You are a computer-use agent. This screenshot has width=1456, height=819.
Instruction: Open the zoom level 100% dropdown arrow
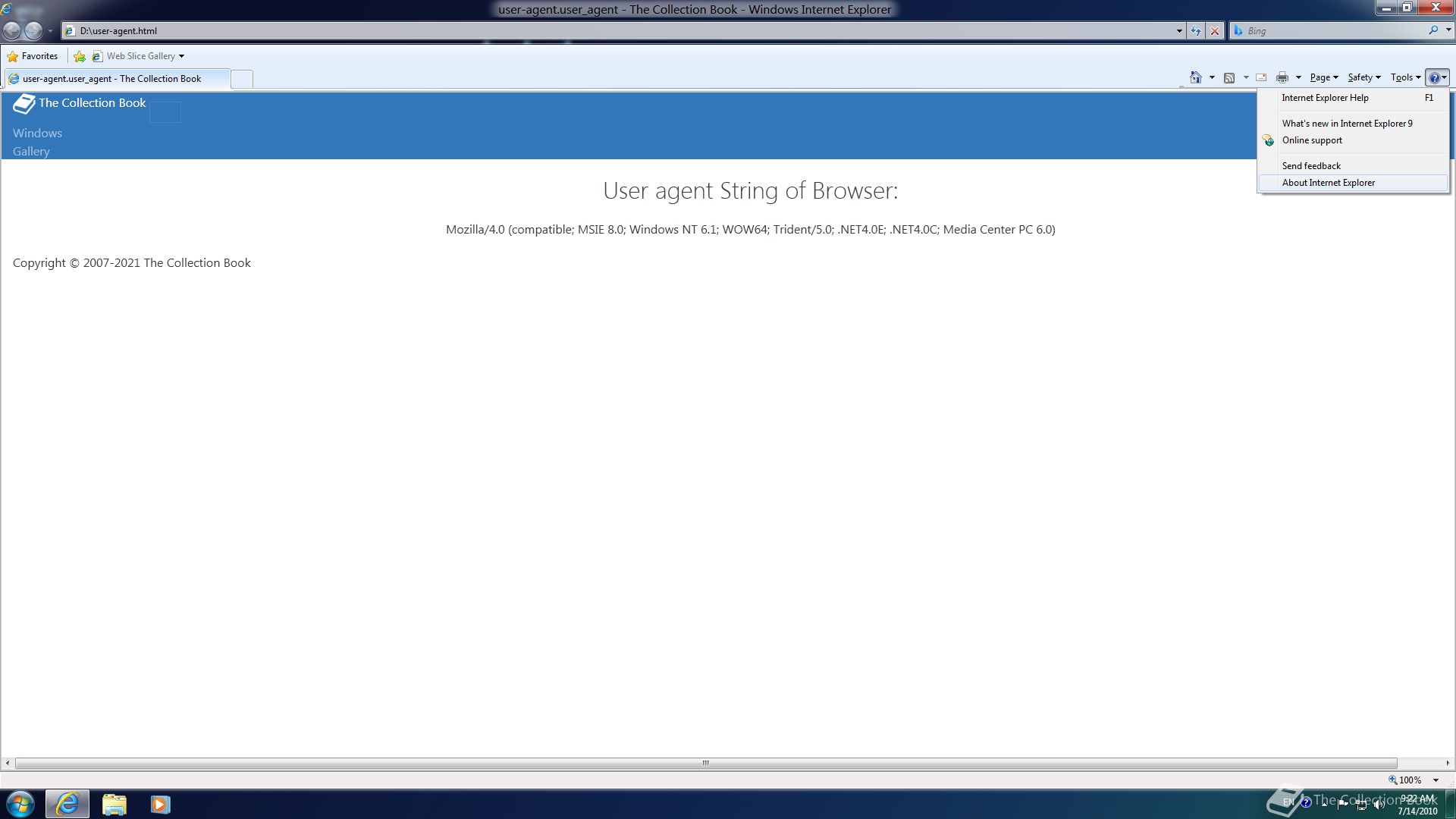point(1436,780)
